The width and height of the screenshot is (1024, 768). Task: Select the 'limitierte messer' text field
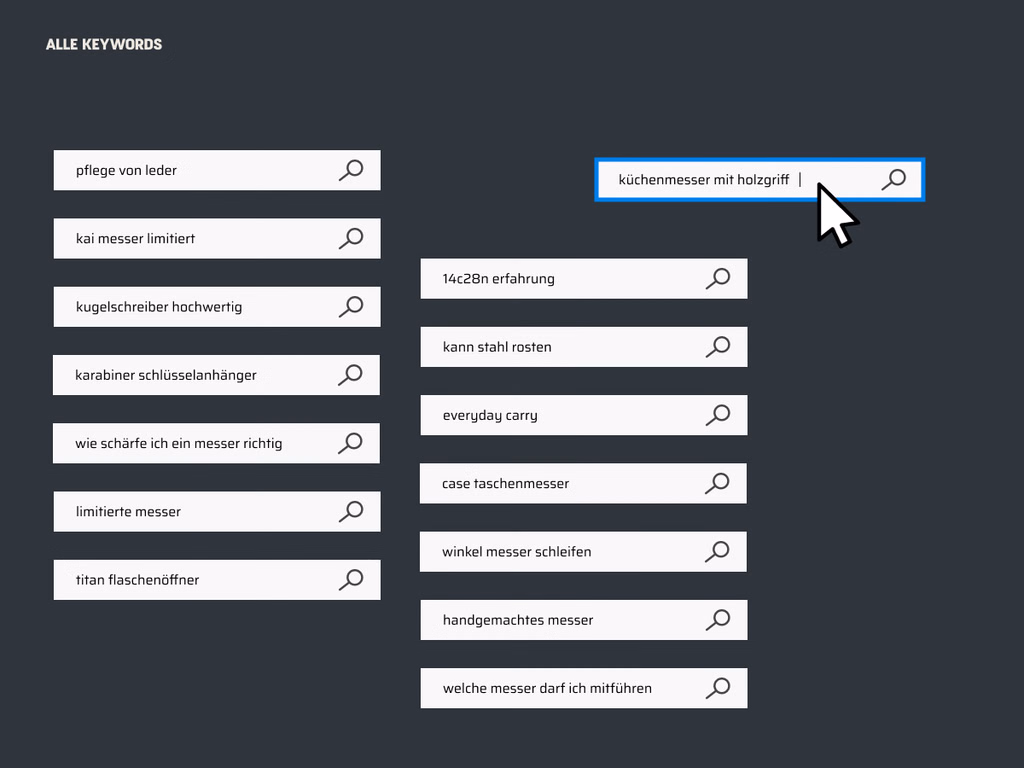tap(190, 512)
